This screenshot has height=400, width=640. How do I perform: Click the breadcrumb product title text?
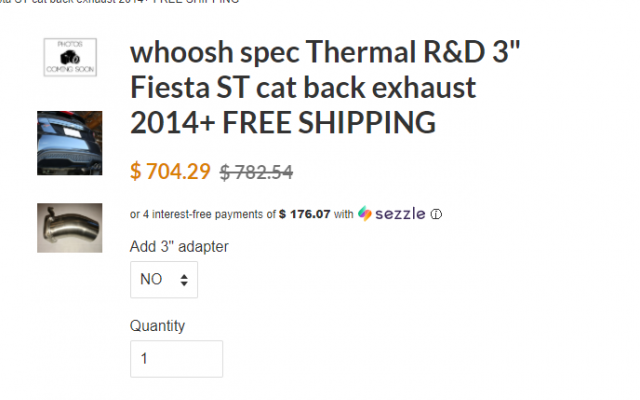point(119,2)
